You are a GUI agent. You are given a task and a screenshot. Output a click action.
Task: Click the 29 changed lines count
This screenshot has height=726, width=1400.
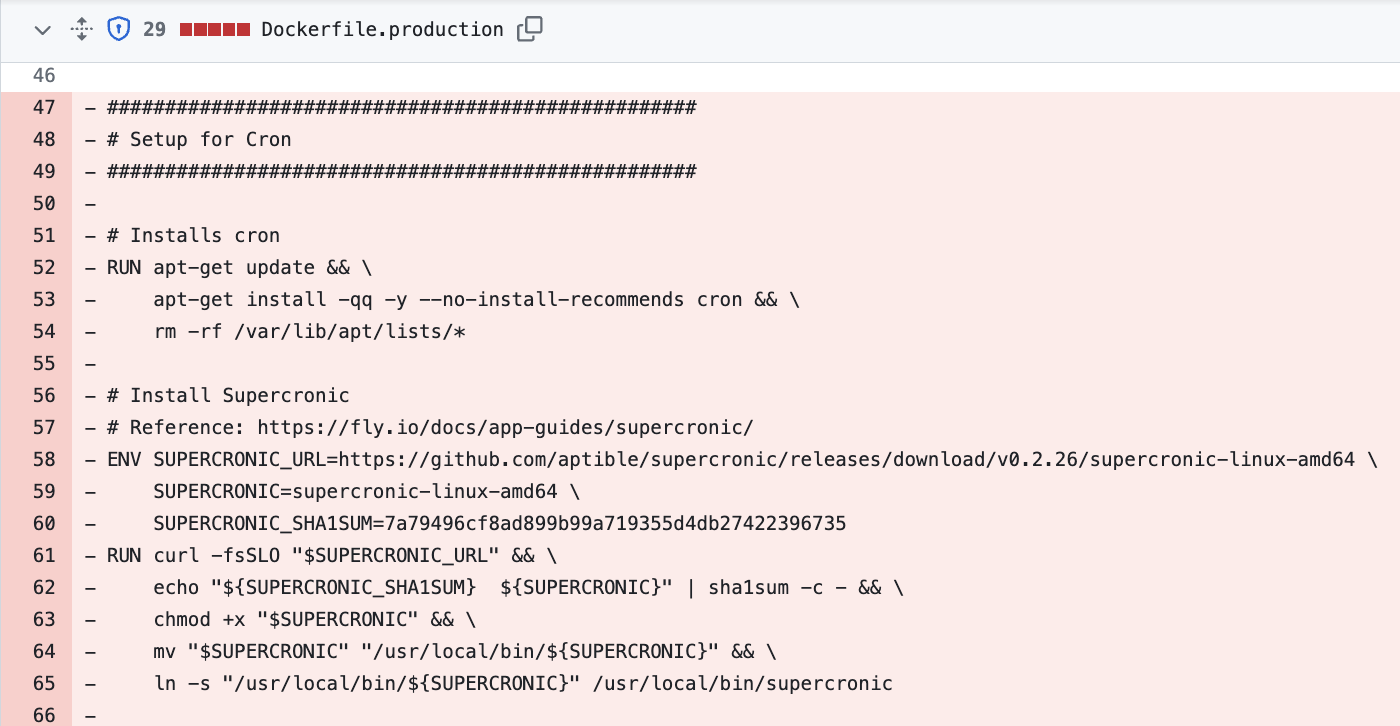[154, 30]
